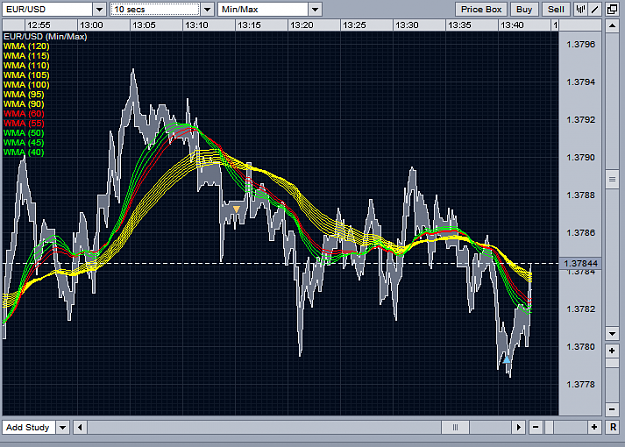The width and height of the screenshot is (625, 447).
Task: Click the 1.3790 price axis label
Action: pyautogui.click(x=581, y=158)
